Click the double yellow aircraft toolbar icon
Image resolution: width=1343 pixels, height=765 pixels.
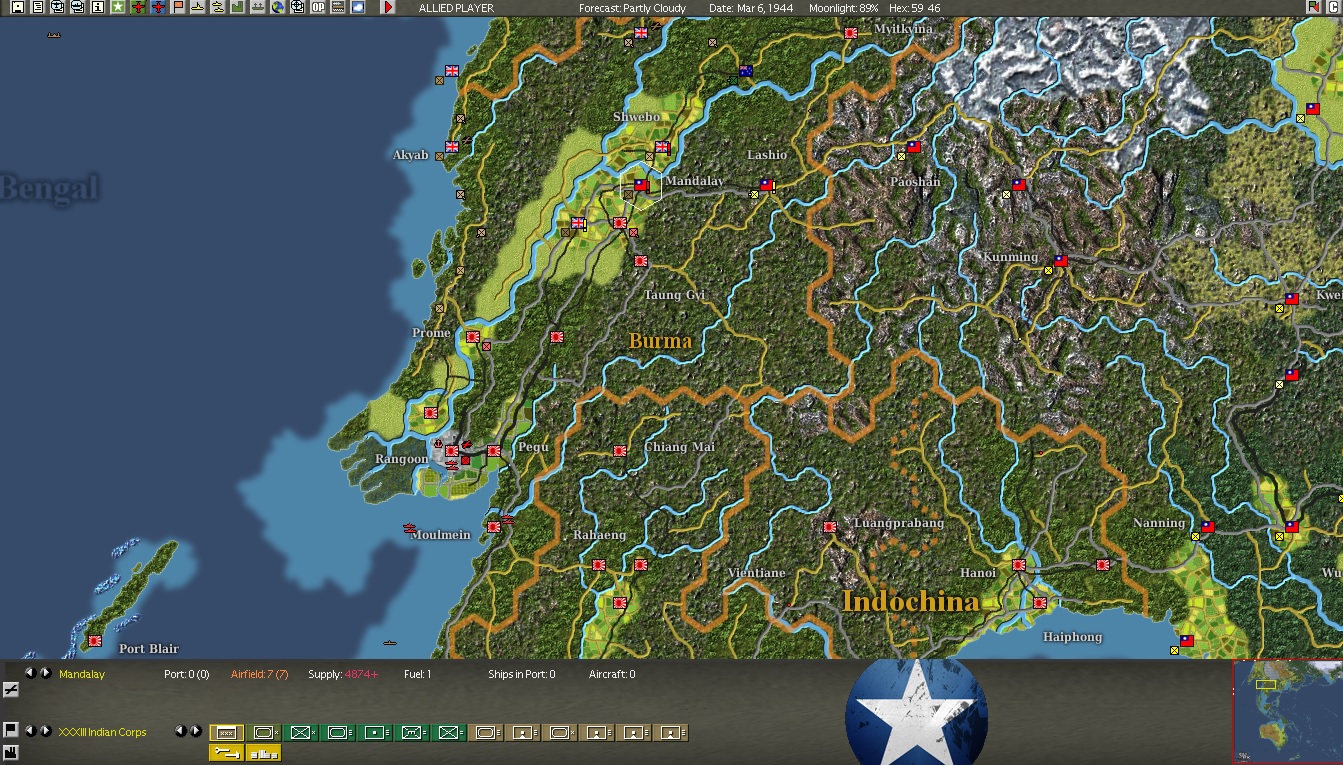(x=217, y=7)
